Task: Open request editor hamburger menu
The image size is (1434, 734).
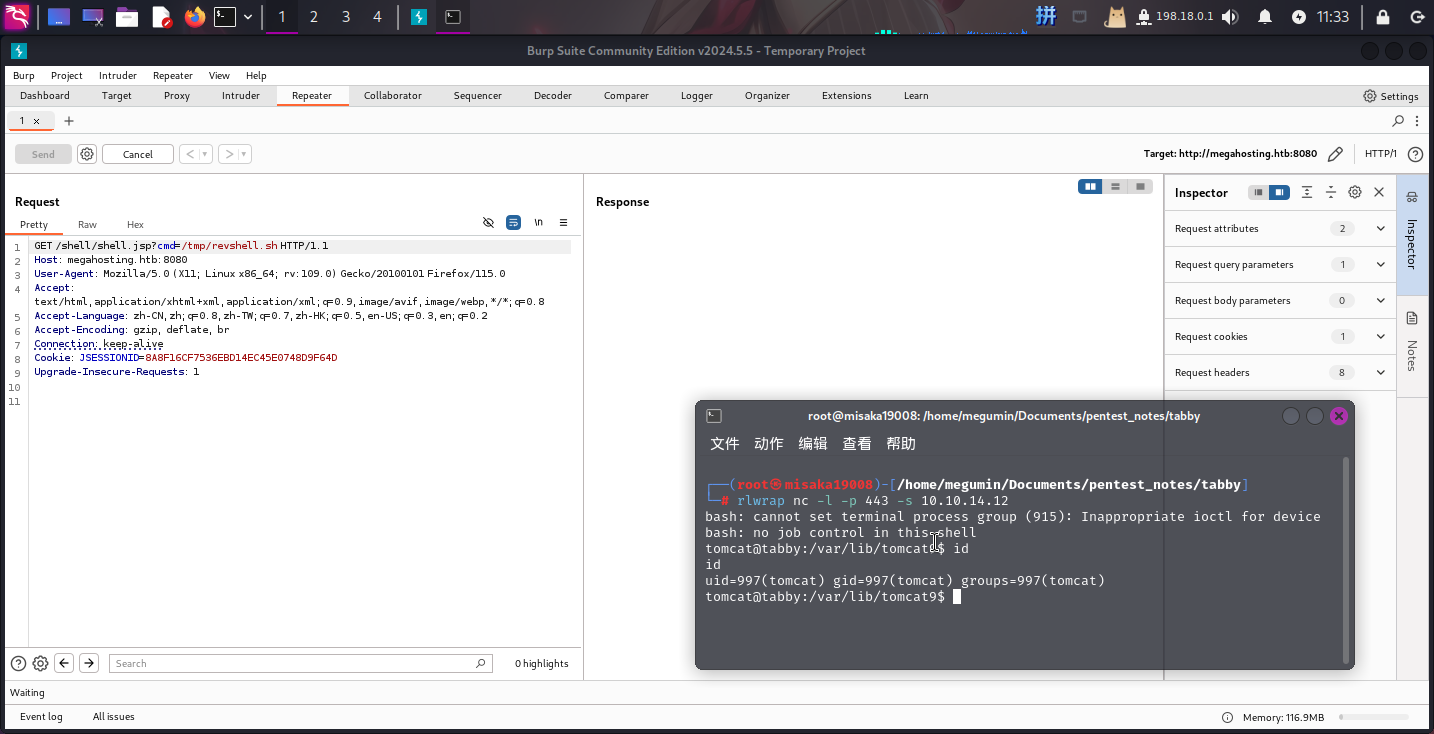Action: (x=563, y=222)
